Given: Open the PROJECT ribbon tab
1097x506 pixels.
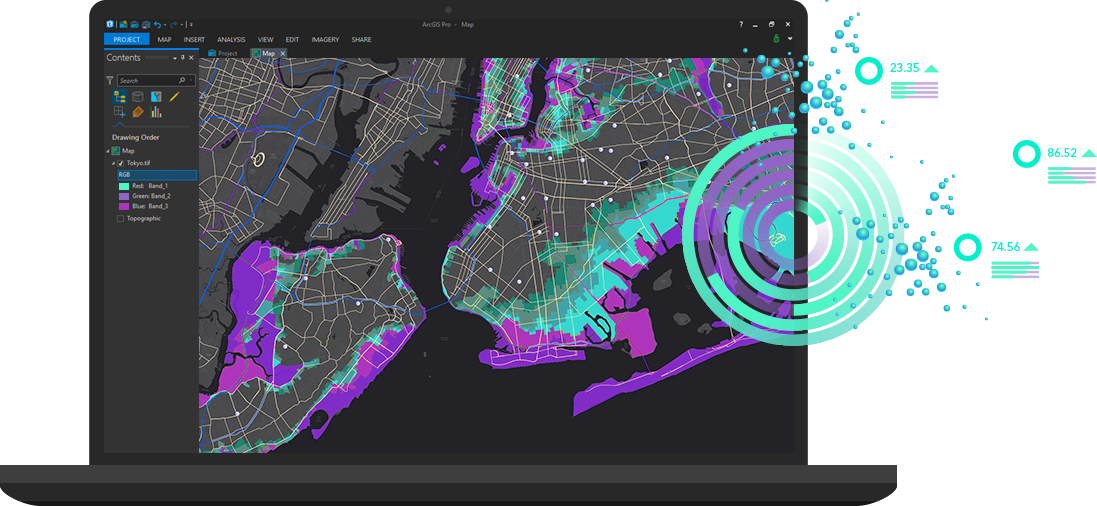Looking at the screenshot, I should (127, 39).
